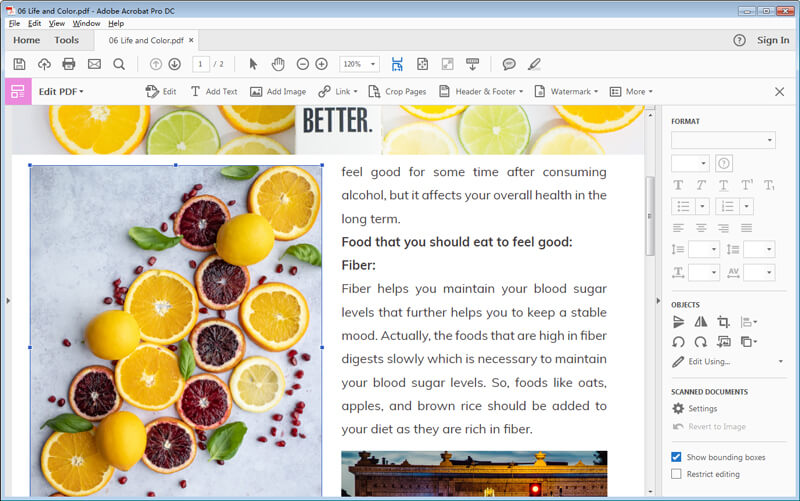Switch to the Home tab
Viewport: 800px width, 501px height.
coord(27,40)
